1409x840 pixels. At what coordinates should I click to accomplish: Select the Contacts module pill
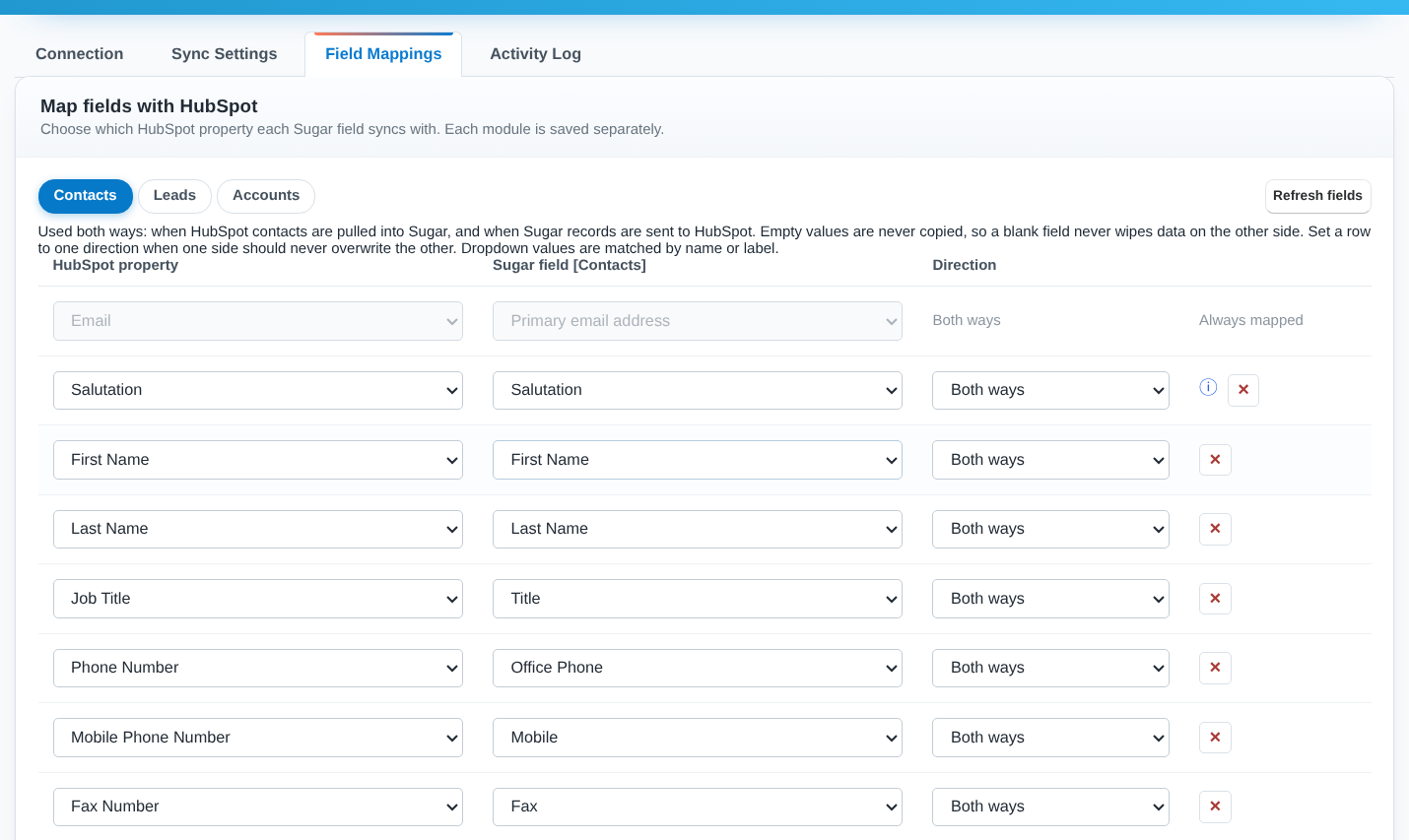point(86,196)
